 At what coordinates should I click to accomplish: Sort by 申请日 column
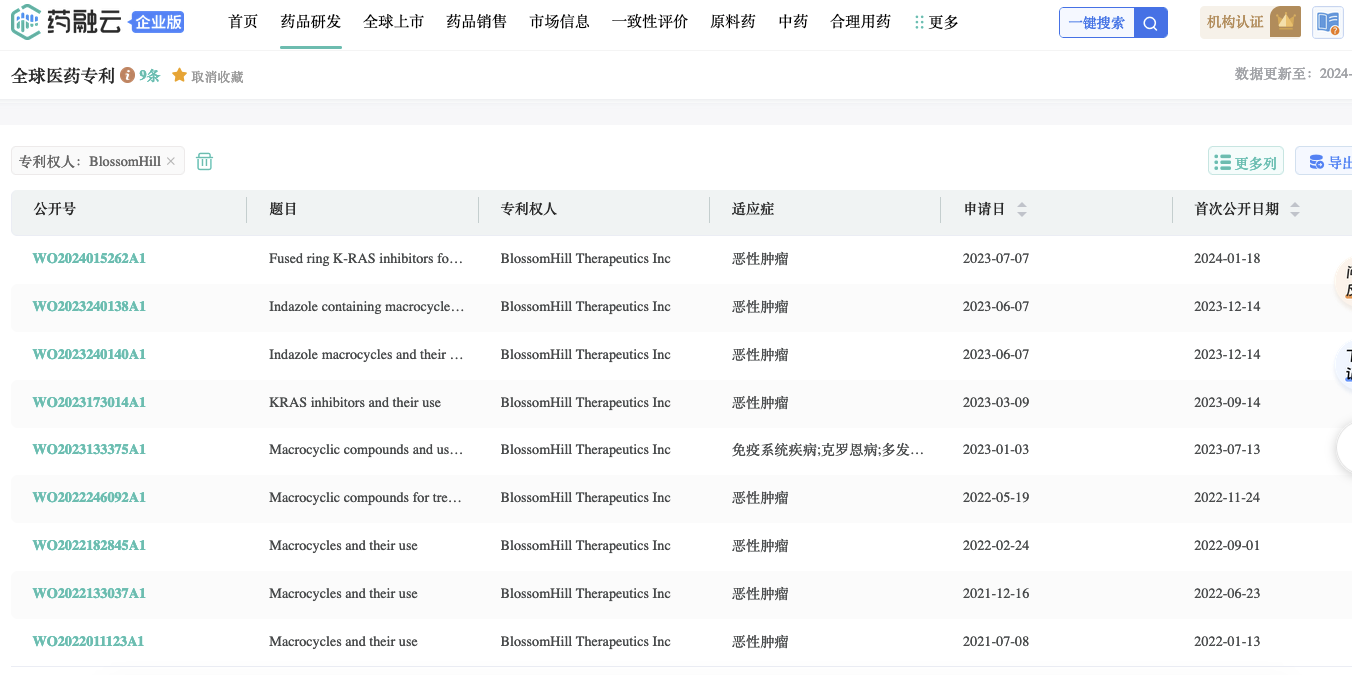click(1022, 209)
